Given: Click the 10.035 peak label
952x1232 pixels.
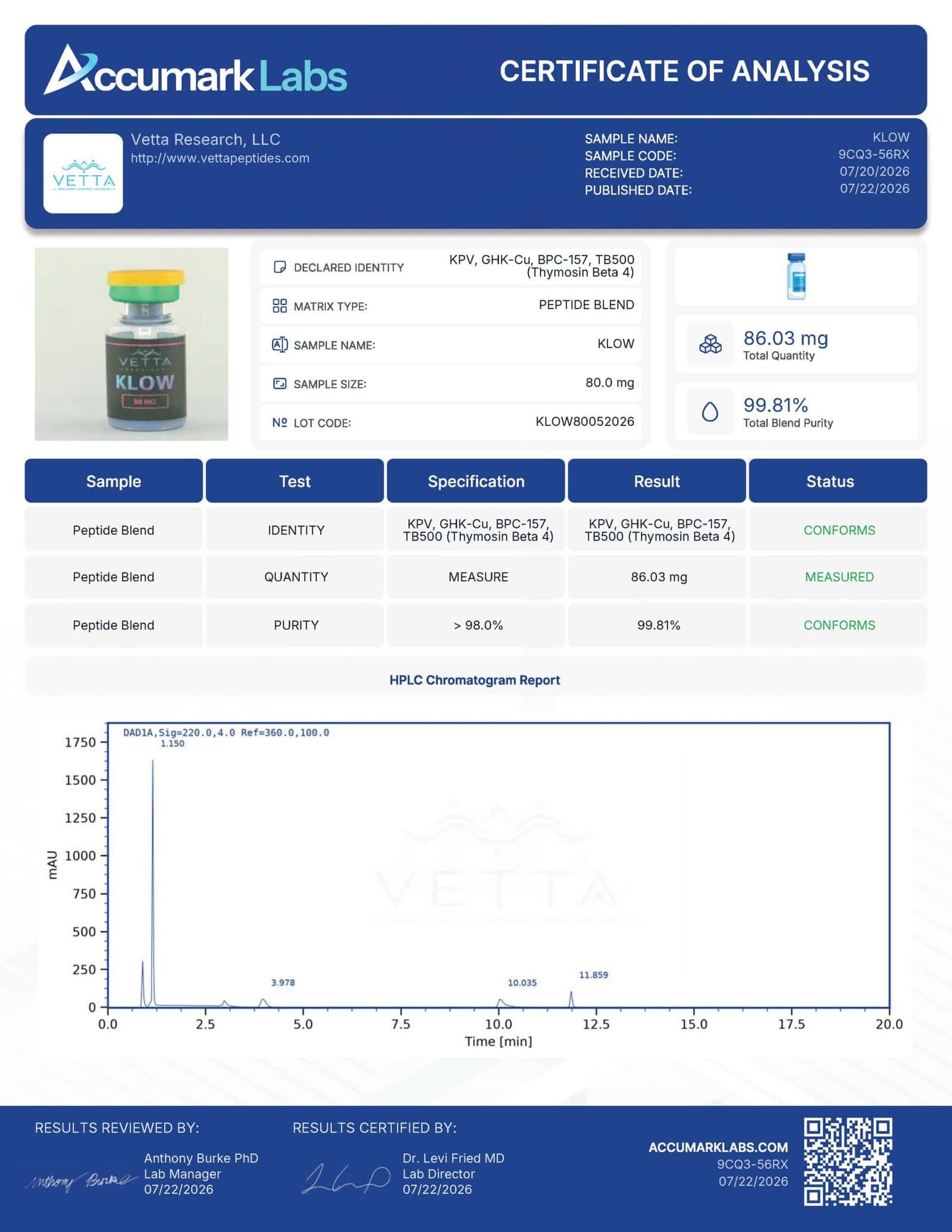Looking at the screenshot, I should [522, 983].
